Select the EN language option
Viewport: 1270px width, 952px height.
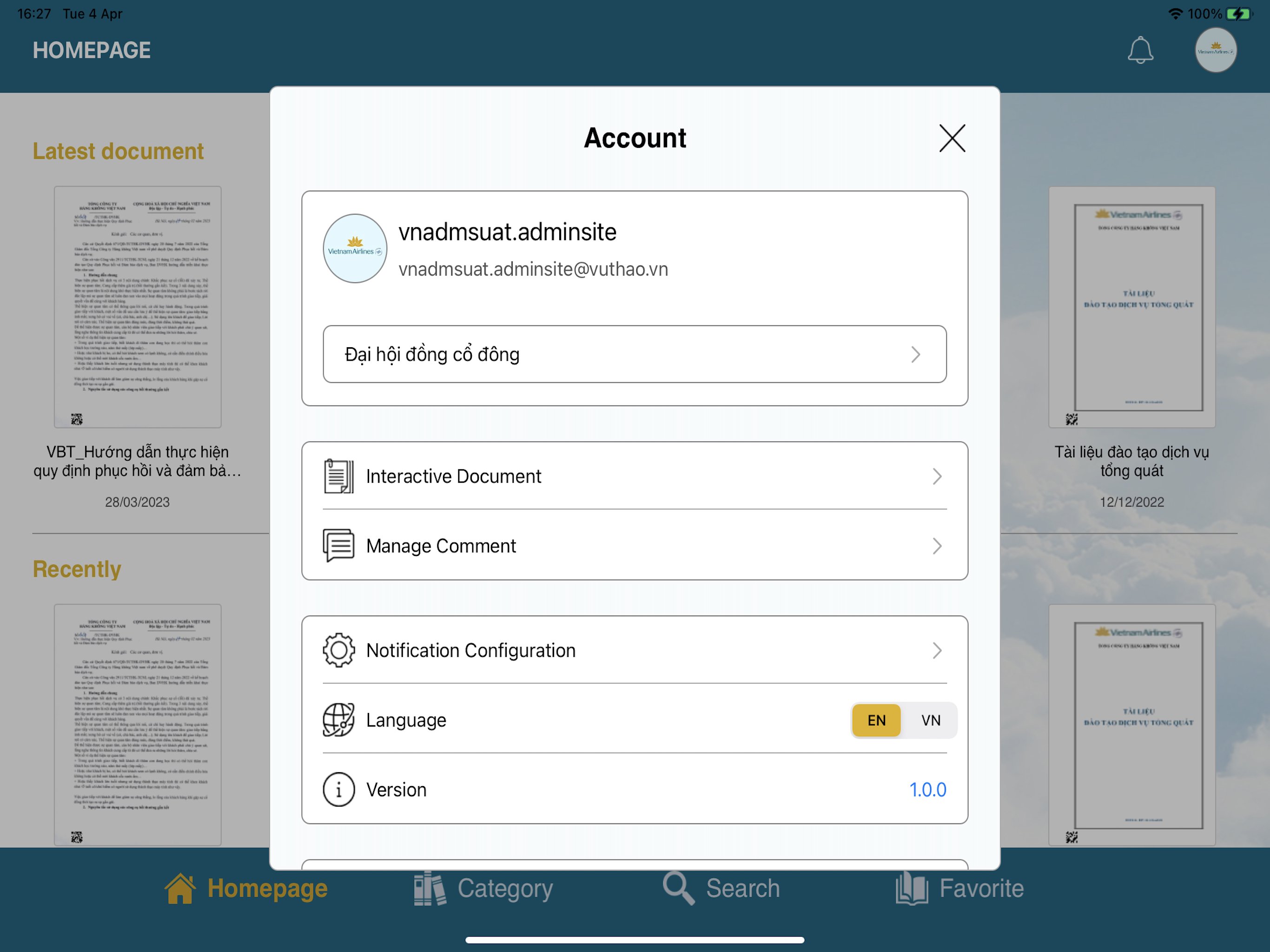(876, 720)
